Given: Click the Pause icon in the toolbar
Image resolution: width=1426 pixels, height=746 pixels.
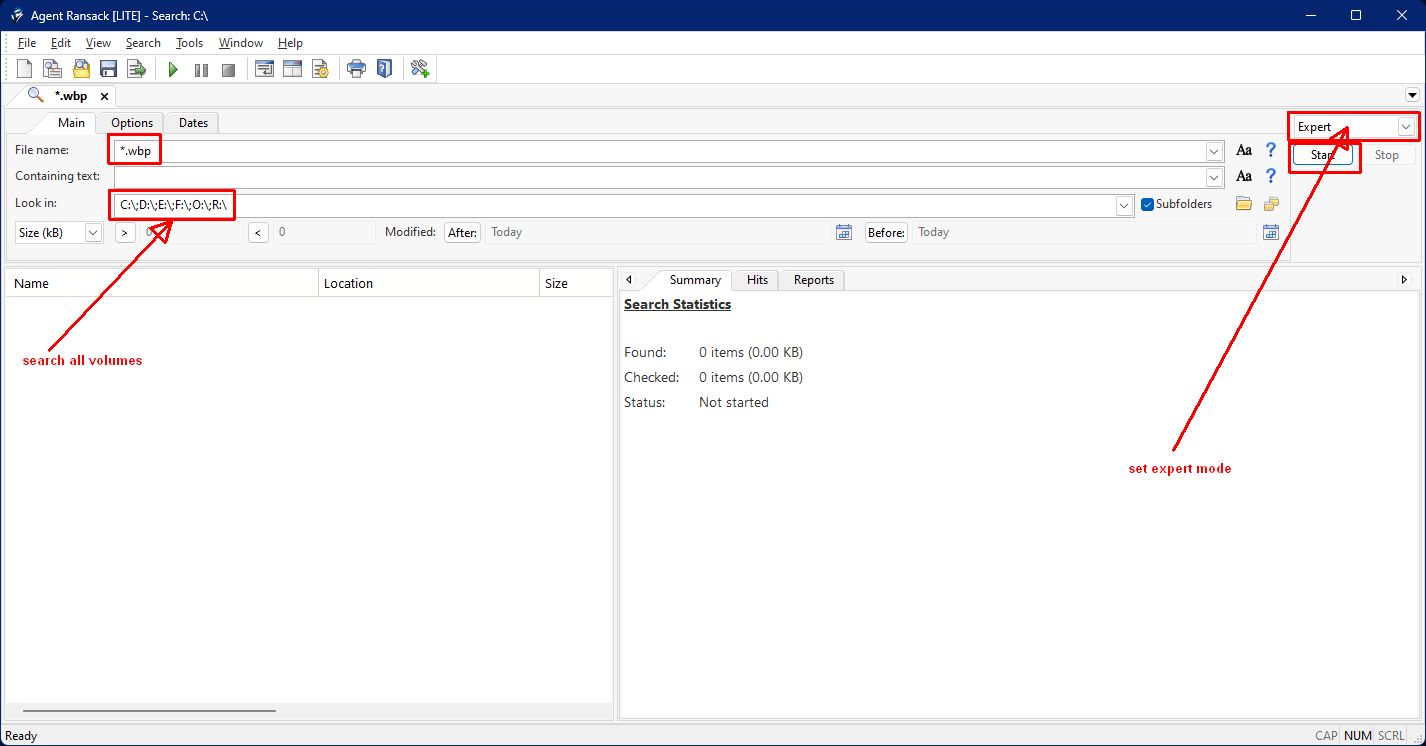Looking at the screenshot, I should (x=201, y=69).
